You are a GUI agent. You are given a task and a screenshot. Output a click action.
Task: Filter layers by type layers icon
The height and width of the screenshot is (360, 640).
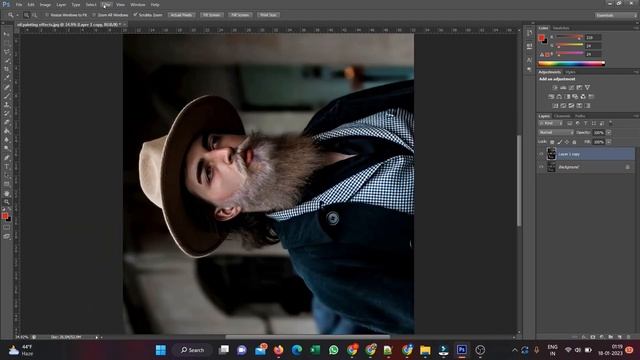pyautogui.click(x=586, y=123)
